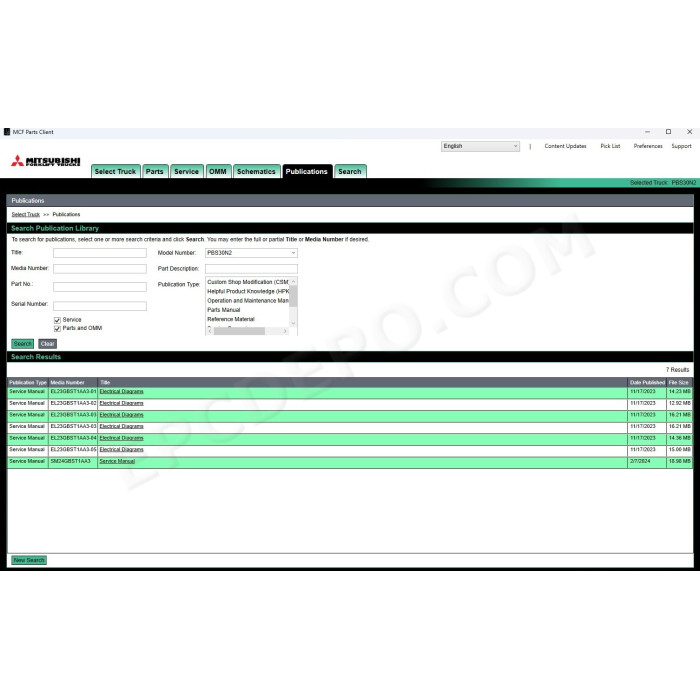Open the Pick List link
The image size is (700, 700).
[x=610, y=146]
